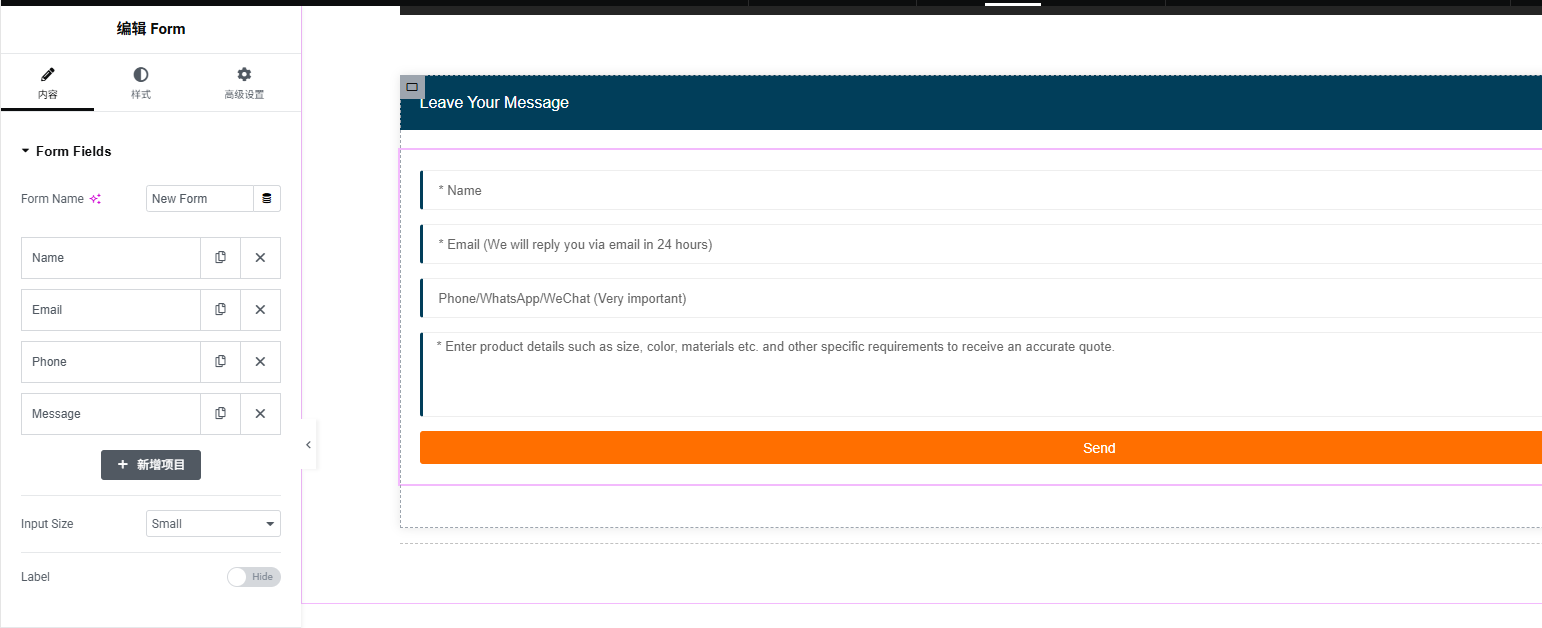The height and width of the screenshot is (628, 1542).
Task: Click the widget edit handle icon
Action: click(412, 87)
